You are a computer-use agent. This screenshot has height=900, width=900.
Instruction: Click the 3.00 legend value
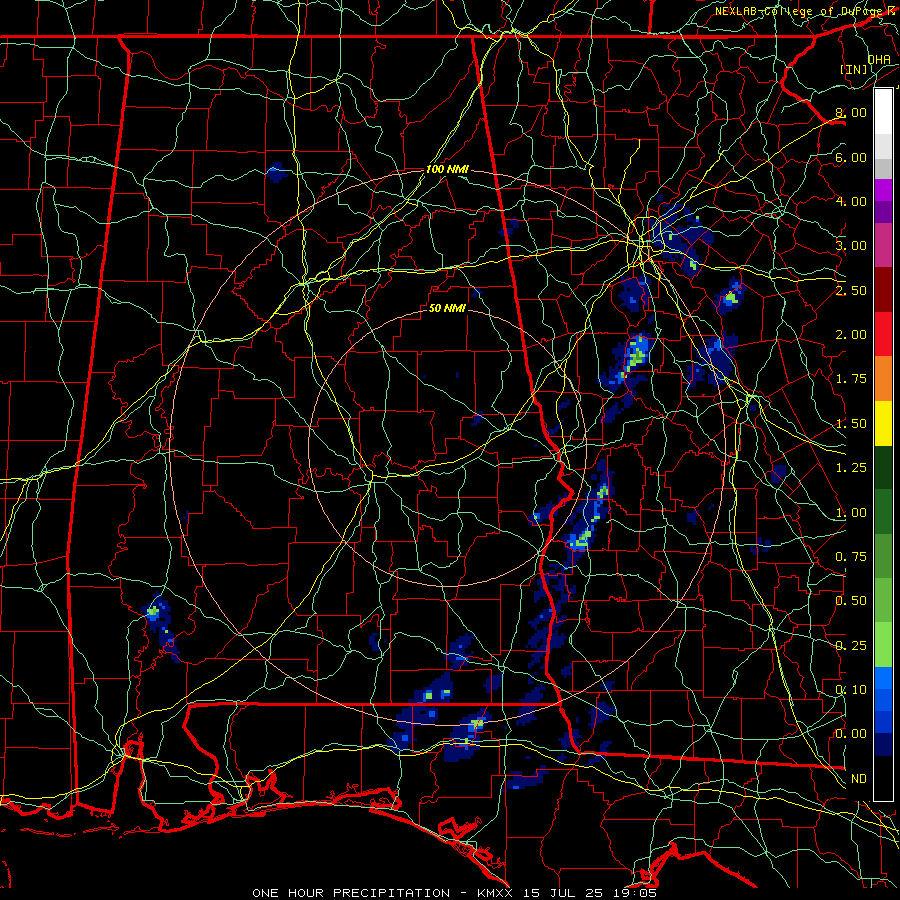click(x=851, y=246)
